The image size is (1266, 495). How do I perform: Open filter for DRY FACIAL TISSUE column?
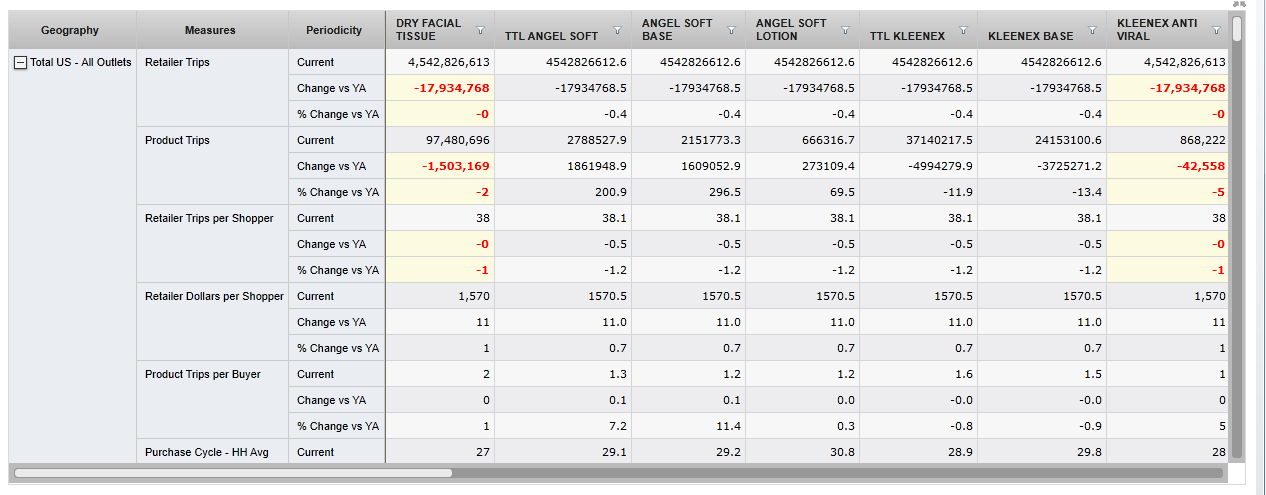click(x=481, y=30)
